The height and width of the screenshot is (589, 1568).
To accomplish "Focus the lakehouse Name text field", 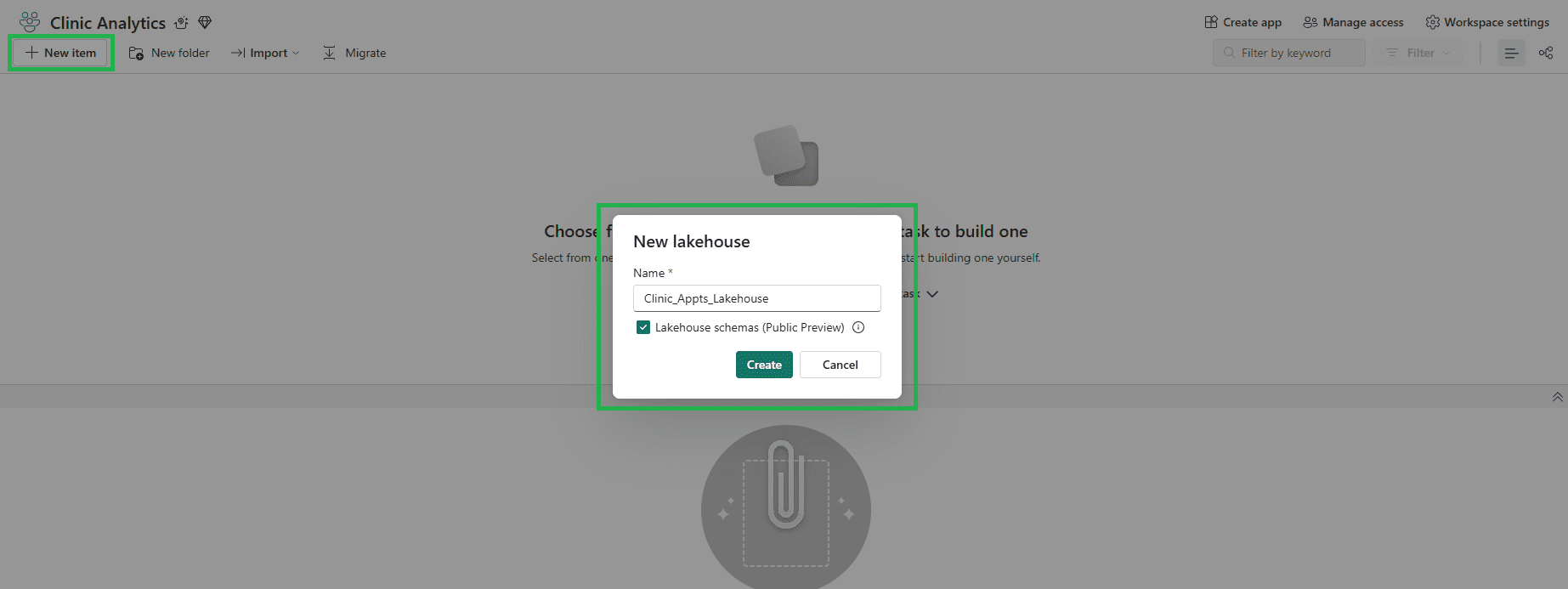I will [x=756, y=298].
